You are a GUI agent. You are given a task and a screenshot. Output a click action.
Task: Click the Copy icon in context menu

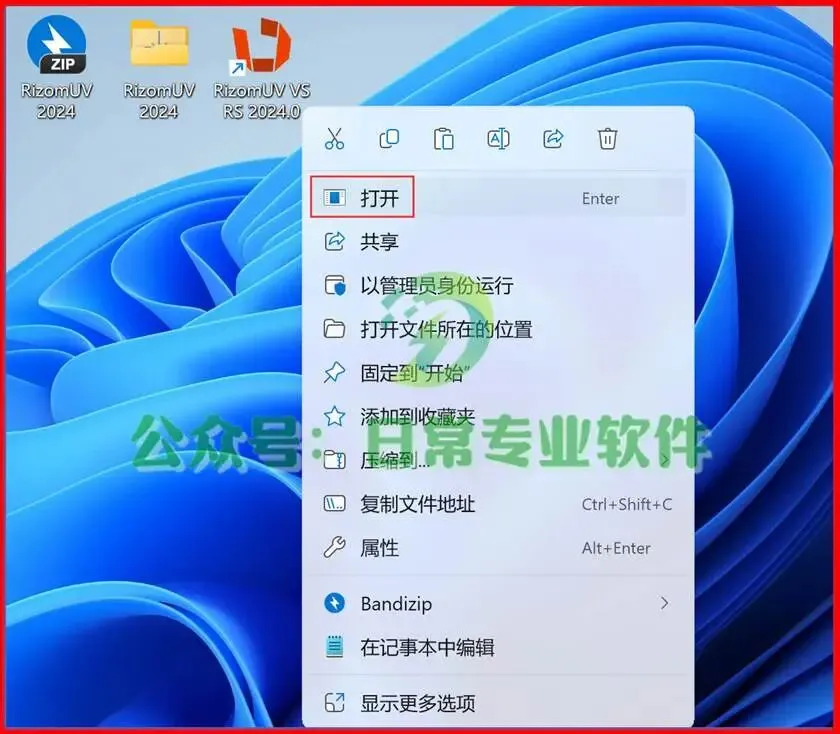pyautogui.click(x=389, y=139)
